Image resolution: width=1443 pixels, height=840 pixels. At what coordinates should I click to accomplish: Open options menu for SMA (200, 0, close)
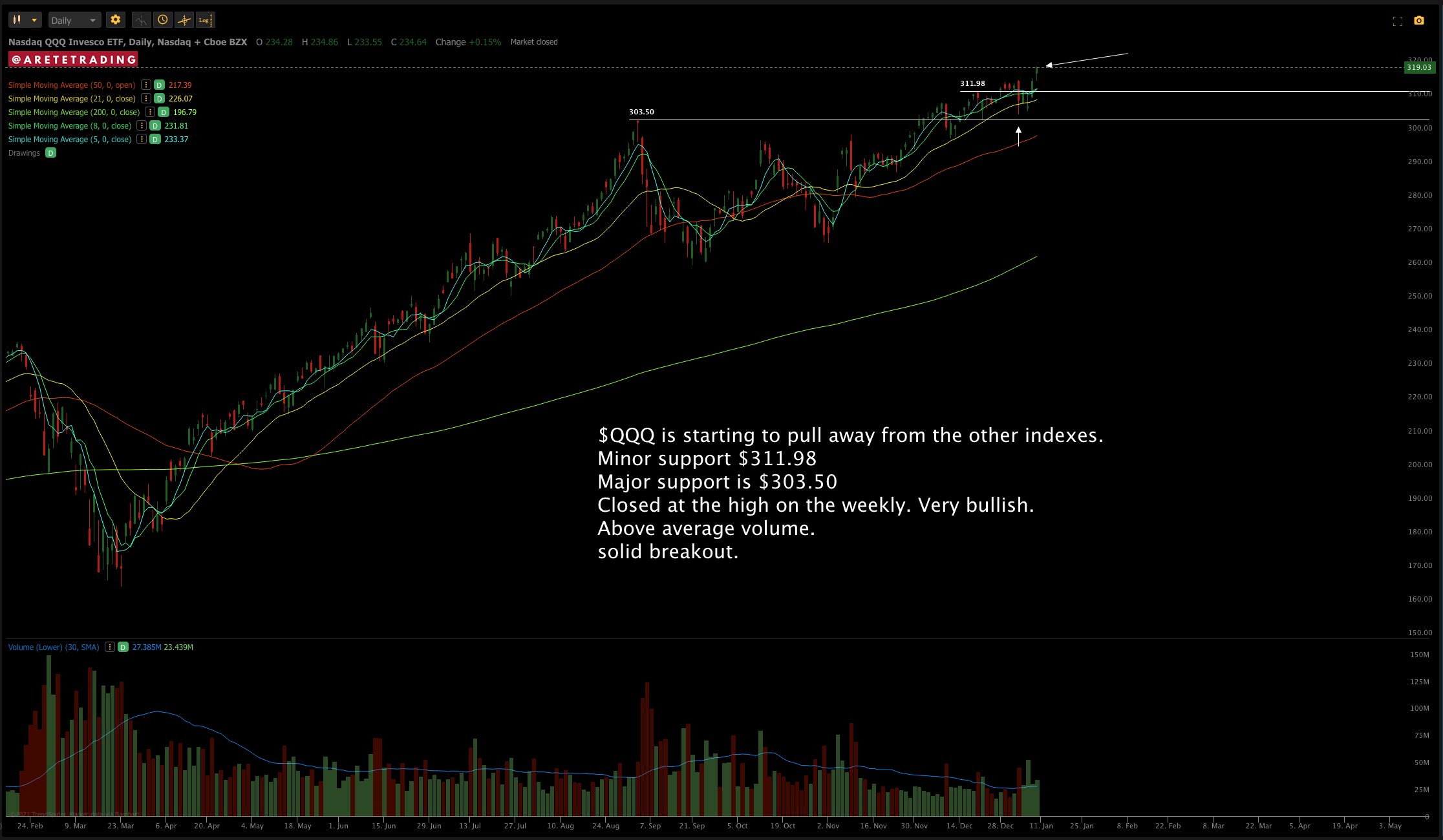coord(150,112)
